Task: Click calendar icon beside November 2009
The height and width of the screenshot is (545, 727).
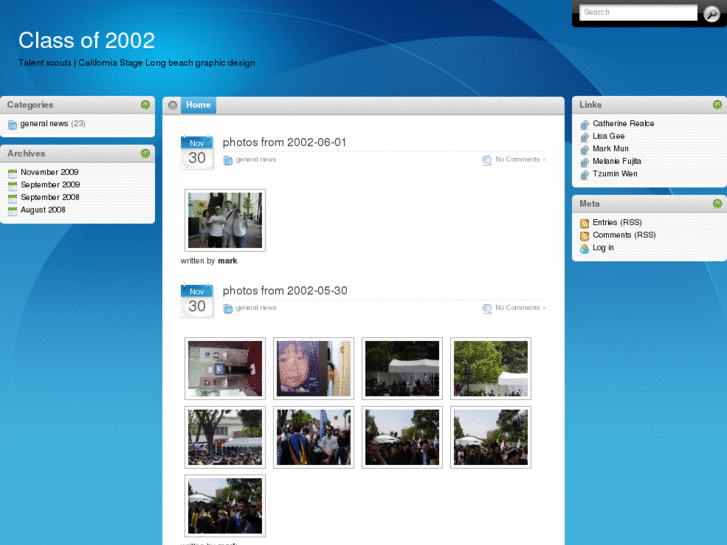Action: 13,173
